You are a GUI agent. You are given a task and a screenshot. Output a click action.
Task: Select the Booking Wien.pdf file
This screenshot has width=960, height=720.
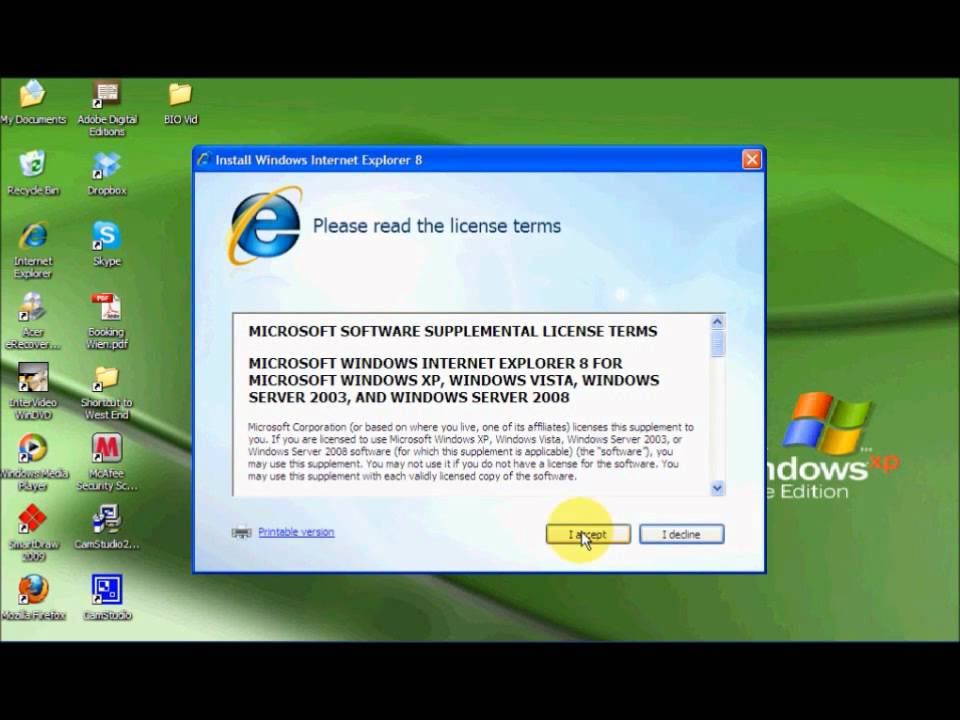(x=107, y=321)
